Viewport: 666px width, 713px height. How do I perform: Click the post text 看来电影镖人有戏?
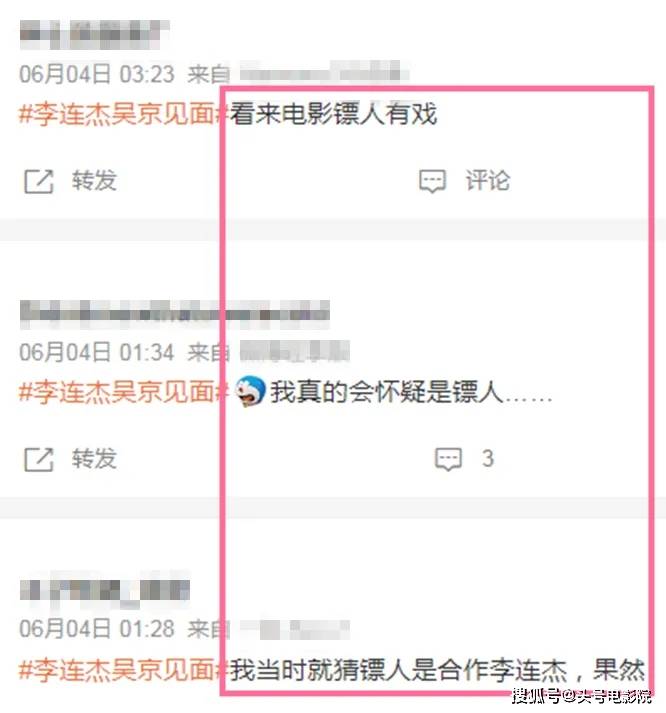[334, 114]
